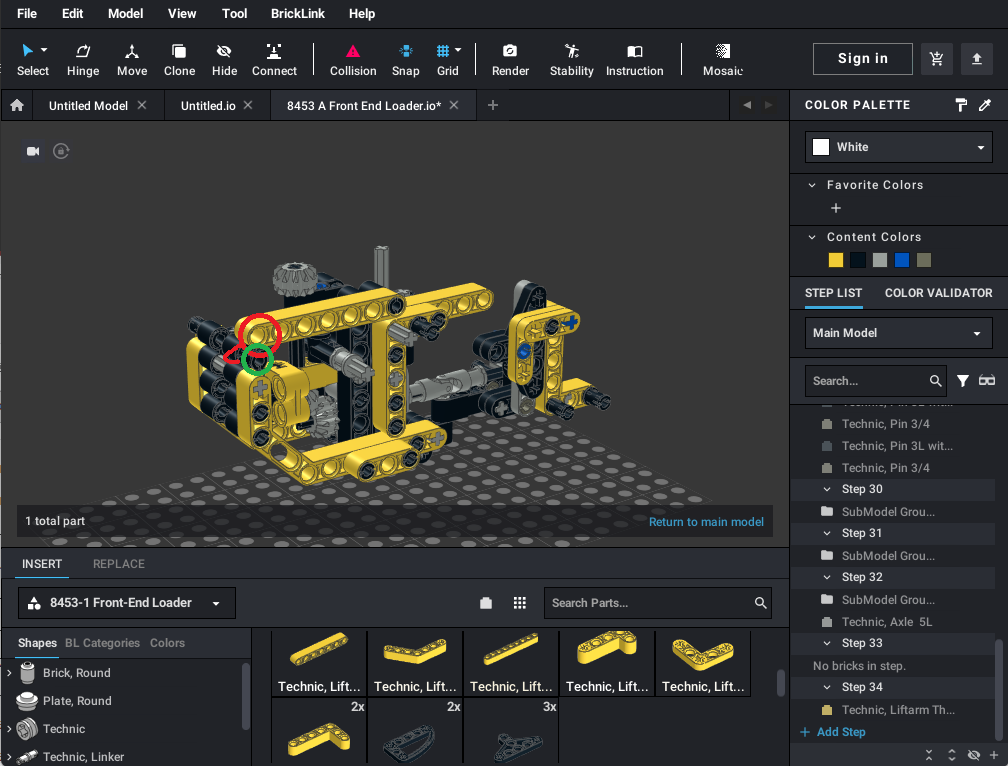
Task: Click the step list search magnifier
Action: pos(935,381)
